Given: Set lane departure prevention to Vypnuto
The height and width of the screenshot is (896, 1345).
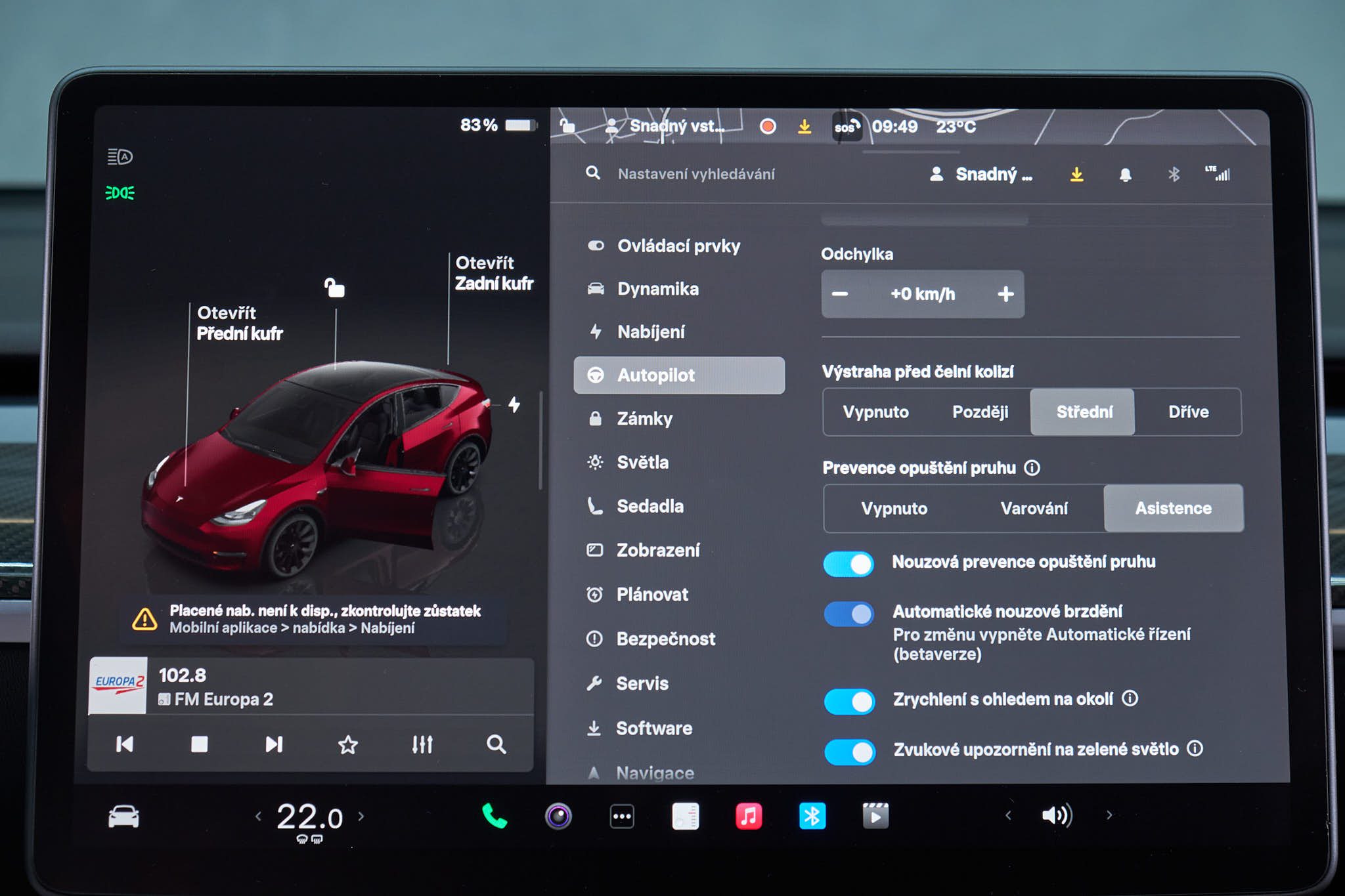Looking at the screenshot, I should pos(894,508).
